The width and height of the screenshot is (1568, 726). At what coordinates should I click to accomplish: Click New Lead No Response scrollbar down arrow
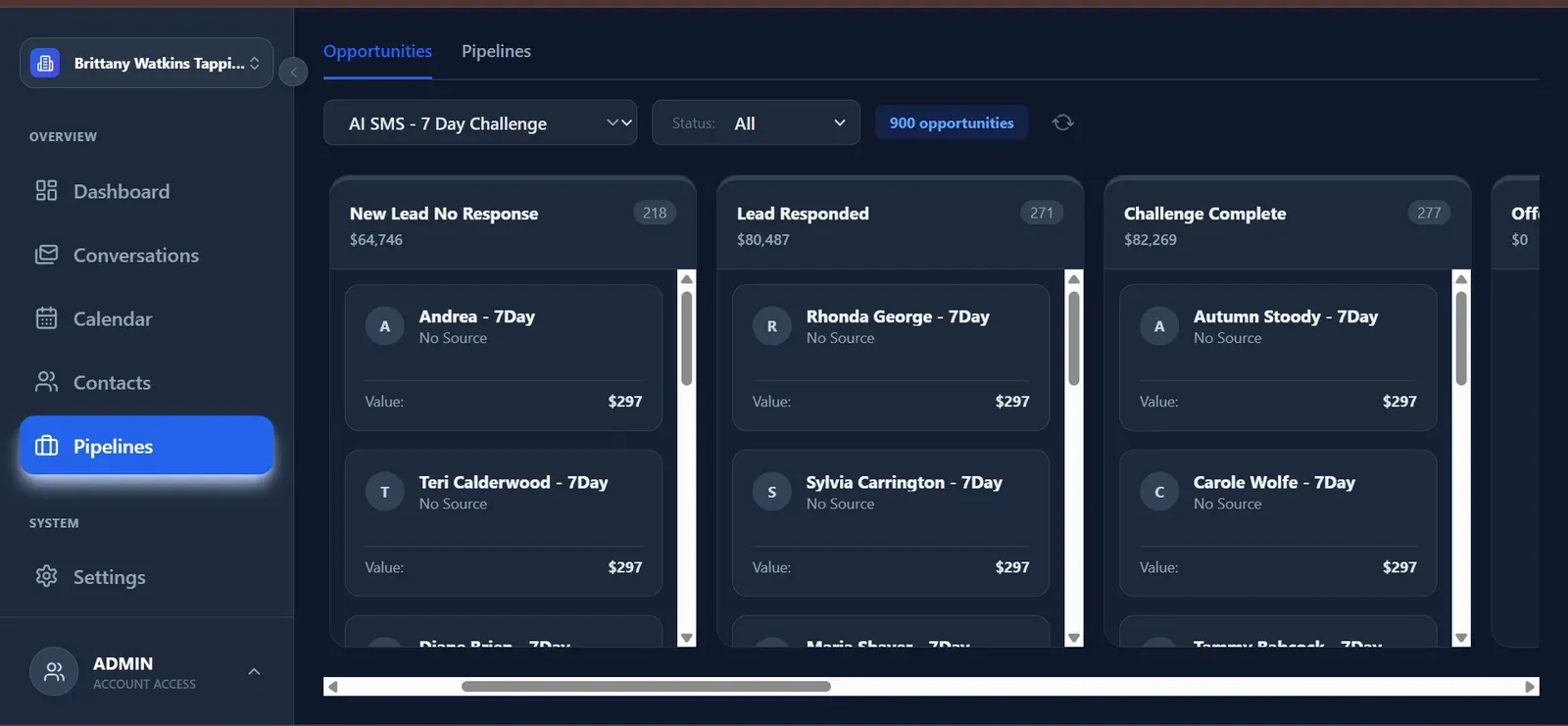coord(687,638)
